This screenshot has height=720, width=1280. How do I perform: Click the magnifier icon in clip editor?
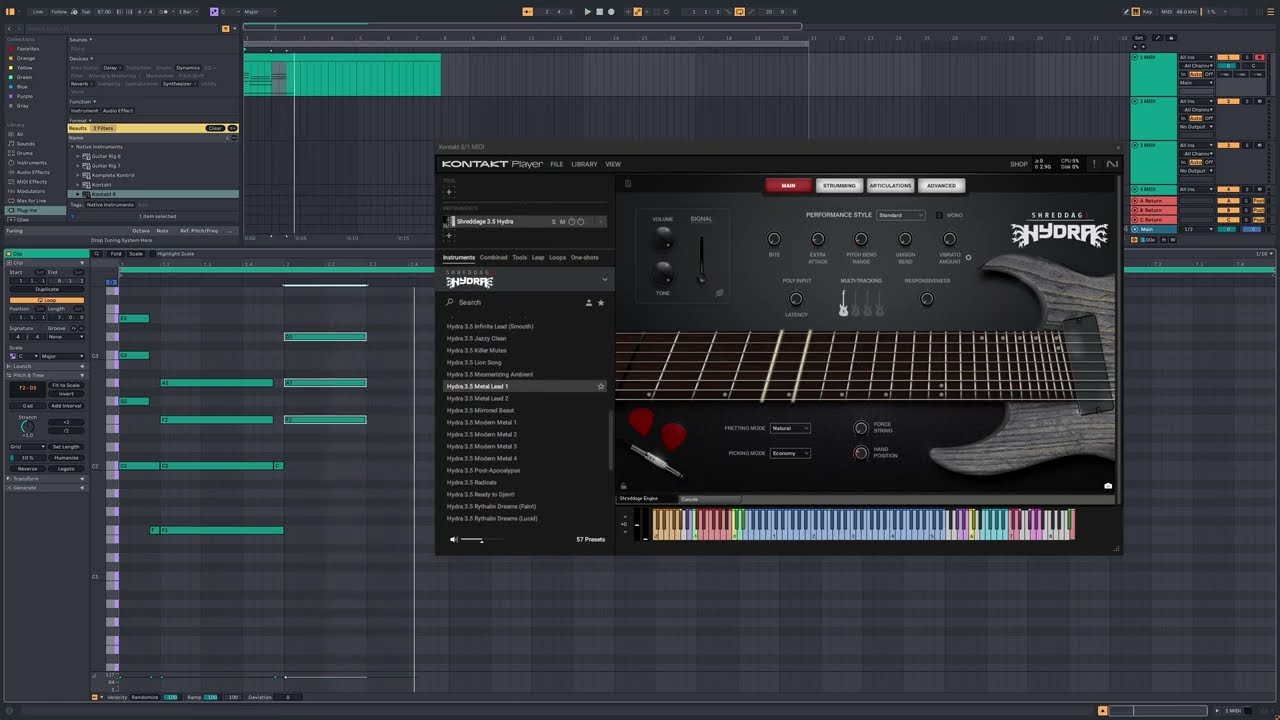click(x=97, y=253)
